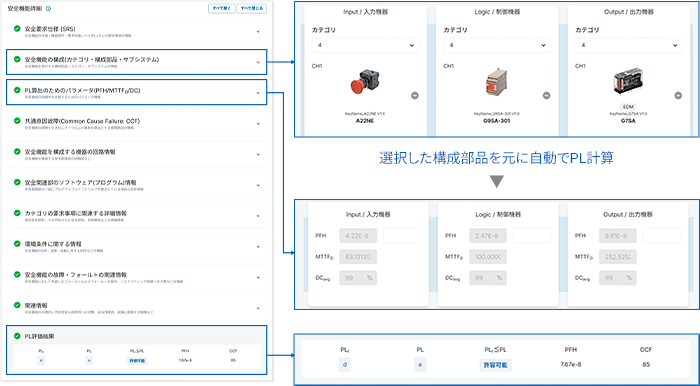
Task: Open カテゴリ dropdown under Input / 入力機器
Action: point(365,45)
